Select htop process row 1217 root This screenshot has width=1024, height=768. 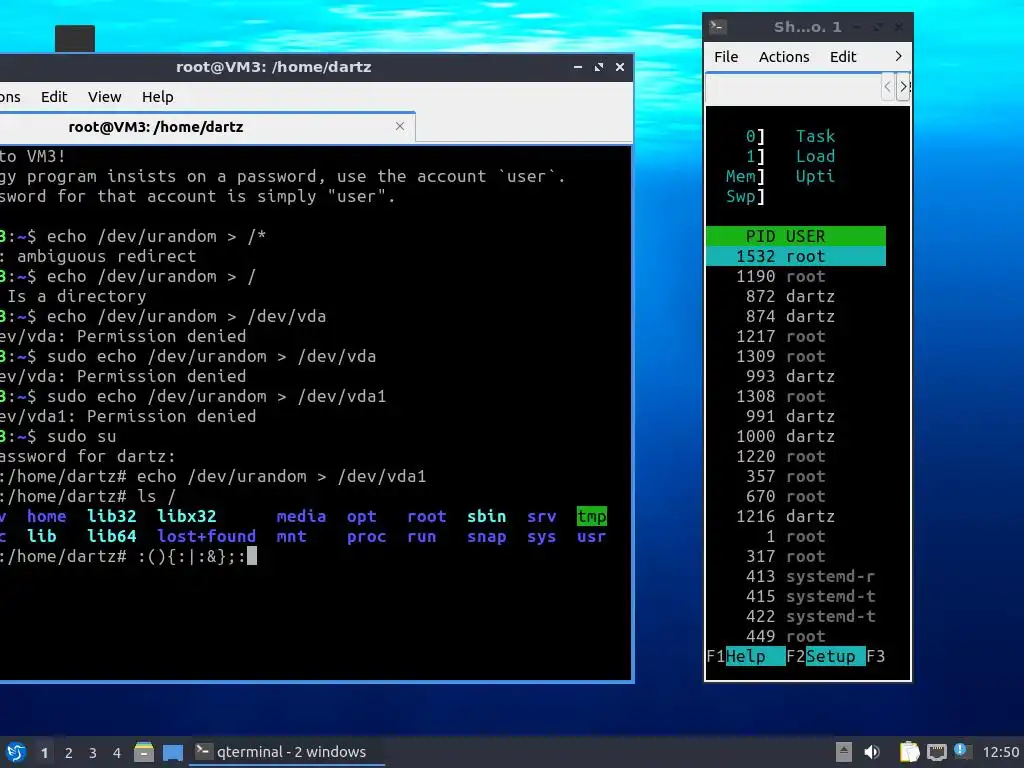(x=795, y=336)
